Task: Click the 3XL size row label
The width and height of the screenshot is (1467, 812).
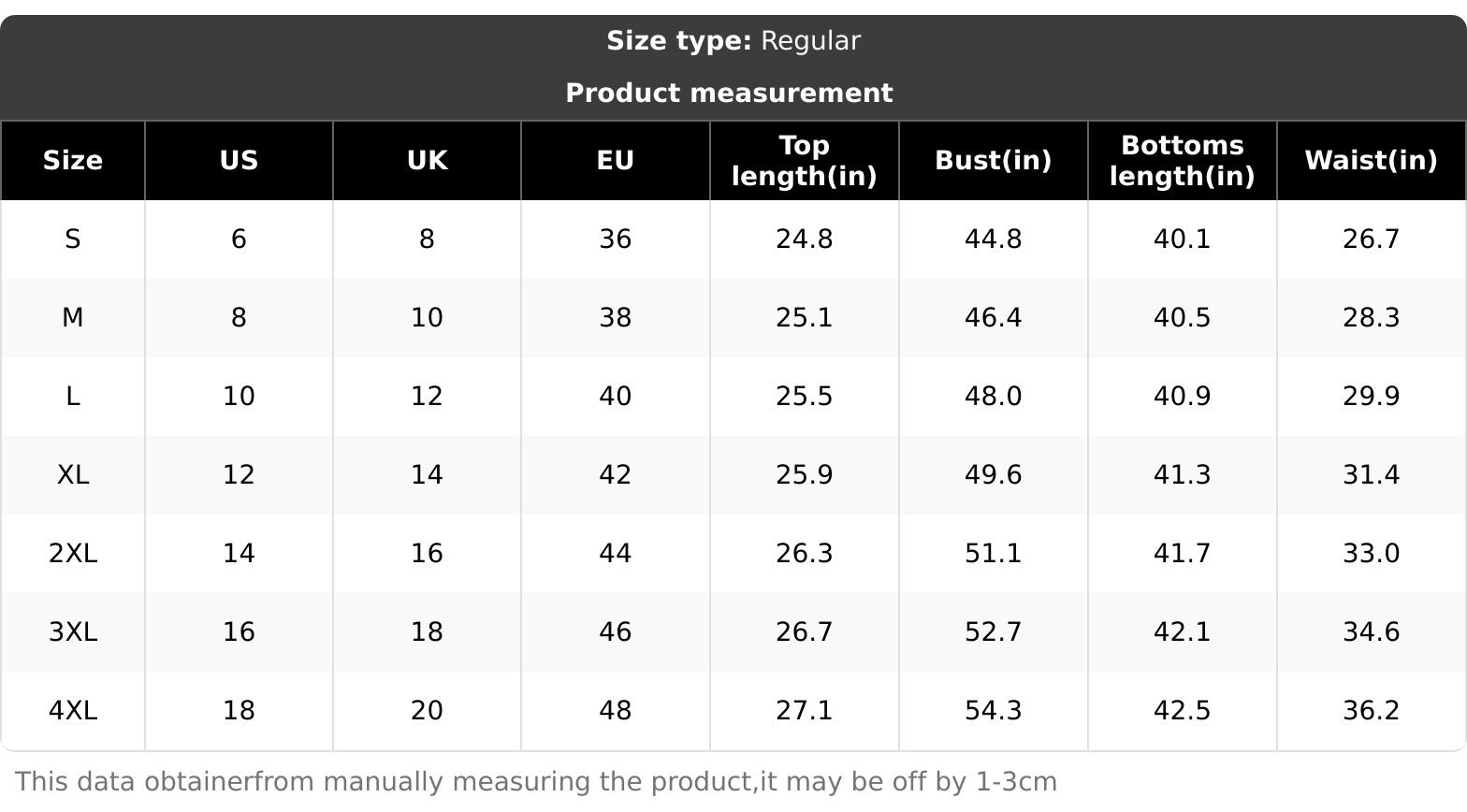Action: click(73, 632)
